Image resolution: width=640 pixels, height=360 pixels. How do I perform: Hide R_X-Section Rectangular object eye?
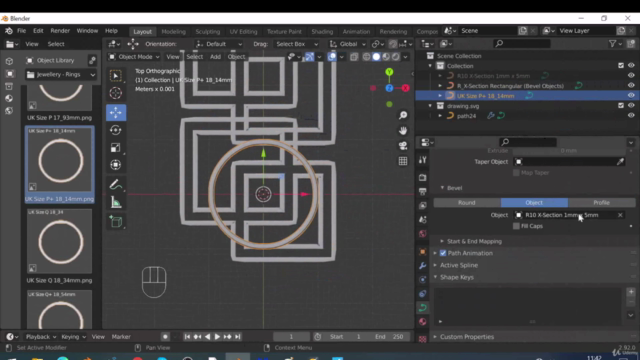[631, 86]
